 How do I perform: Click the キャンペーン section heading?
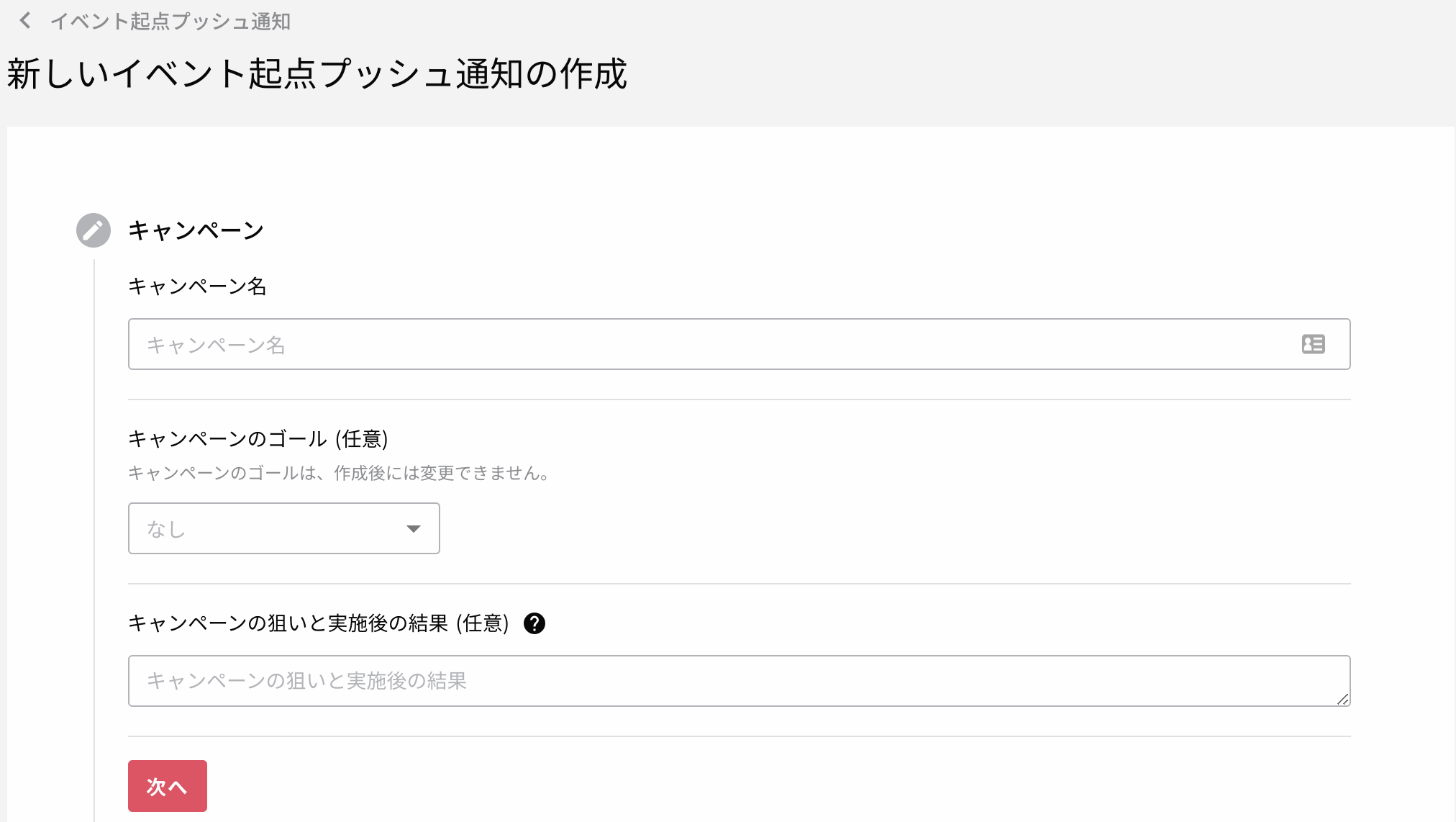pyautogui.click(x=196, y=230)
